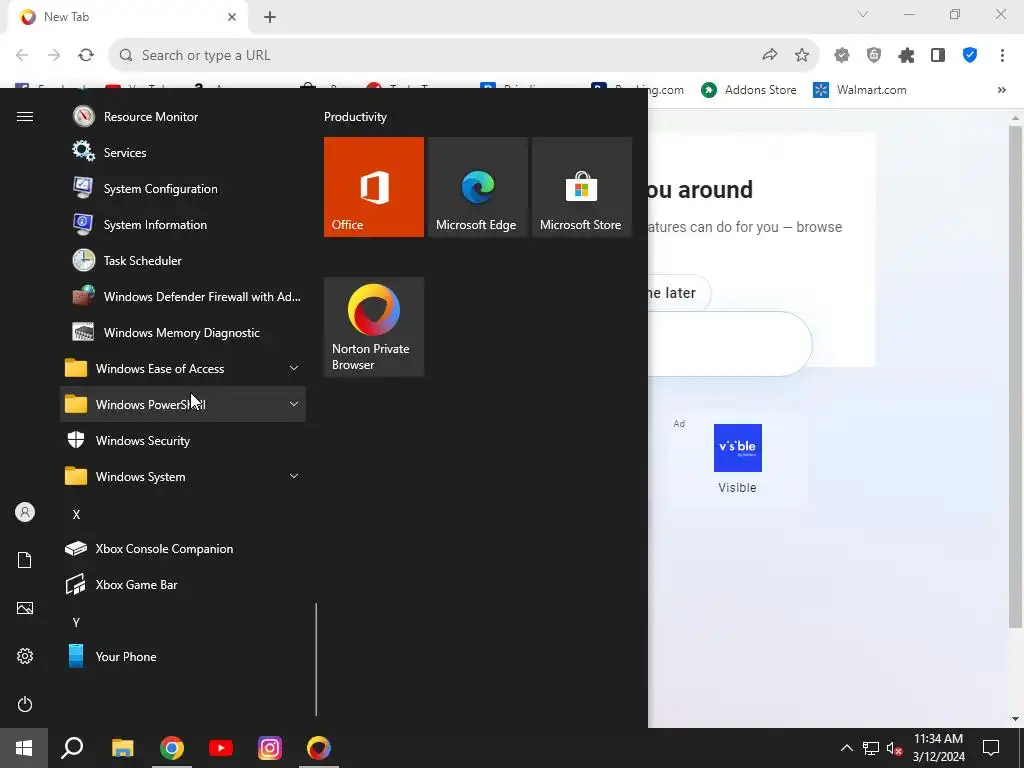Open Resource Monitor from Start list
The height and width of the screenshot is (768, 1024).
183,117
